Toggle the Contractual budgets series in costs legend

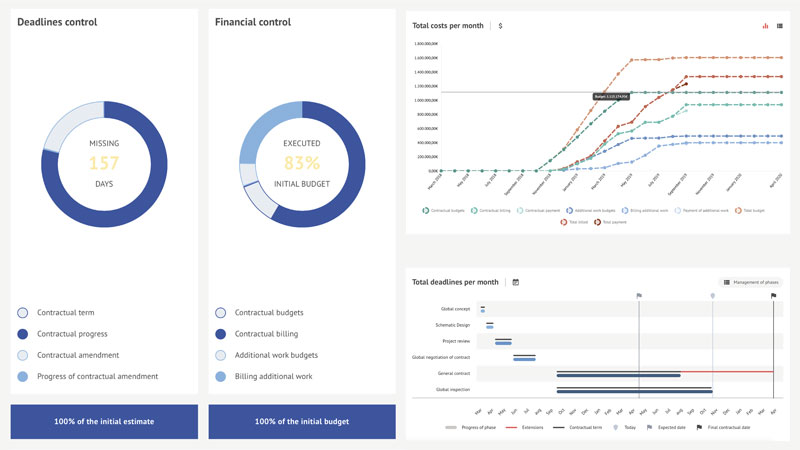click(426, 210)
